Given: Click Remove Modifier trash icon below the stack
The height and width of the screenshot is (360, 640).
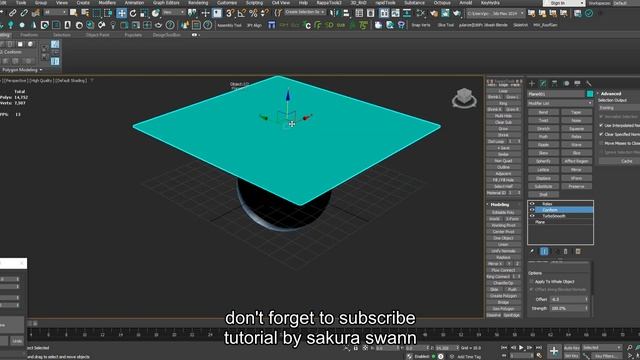Looking at the screenshot, I should (x=566, y=251).
